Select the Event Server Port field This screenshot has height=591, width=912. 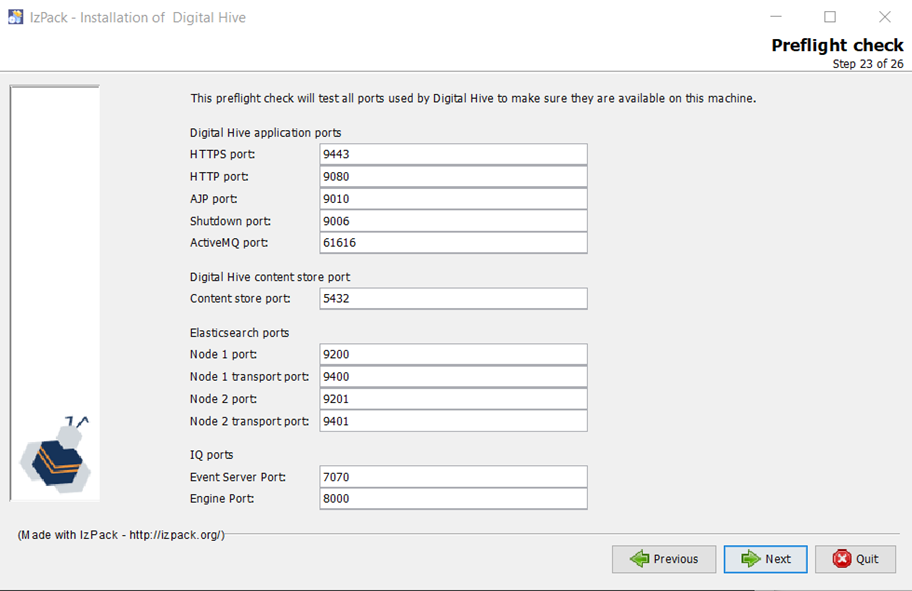pyautogui.click(x=454, y=477)
